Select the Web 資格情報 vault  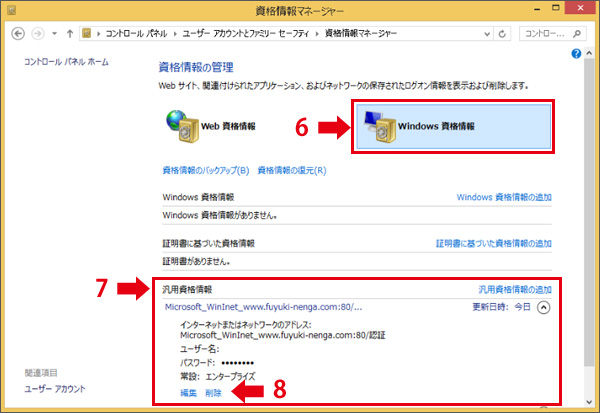pyautogui.click(x=211, y=126)
